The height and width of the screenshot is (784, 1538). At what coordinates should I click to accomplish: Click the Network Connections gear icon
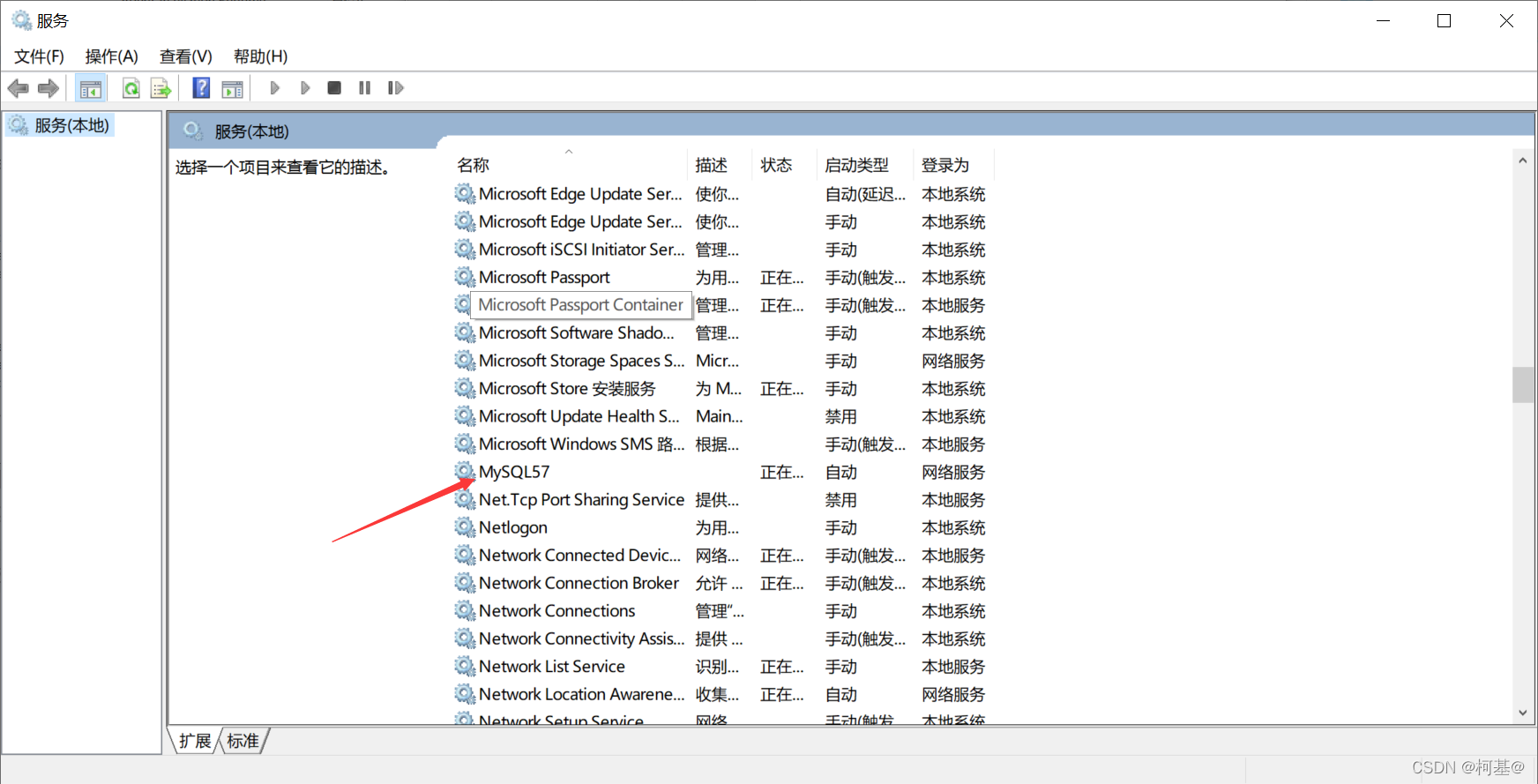(465, 610)
